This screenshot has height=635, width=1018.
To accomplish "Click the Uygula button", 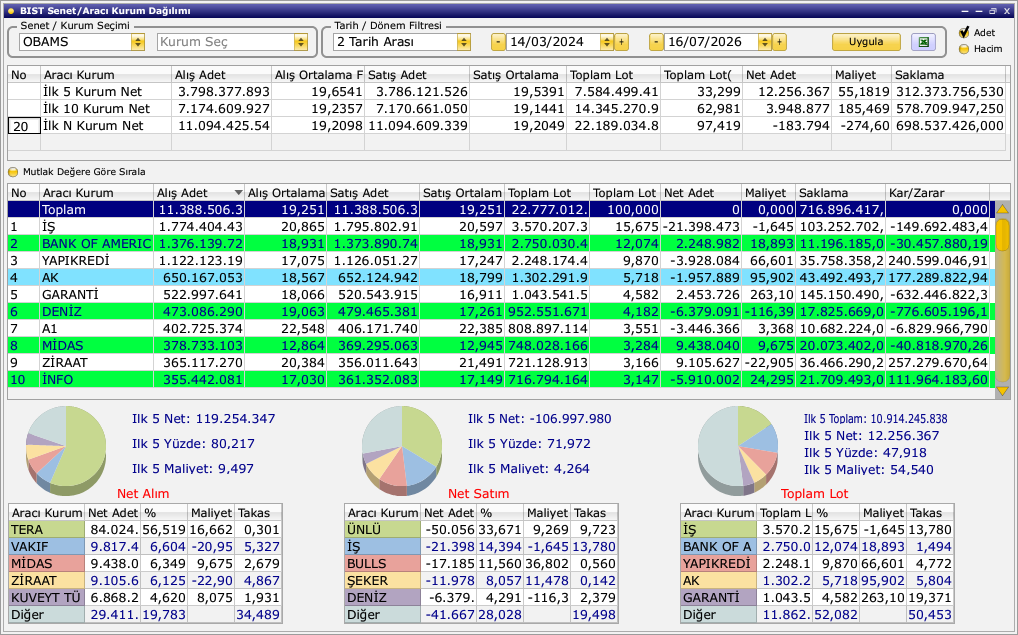I will coord(866,42).
